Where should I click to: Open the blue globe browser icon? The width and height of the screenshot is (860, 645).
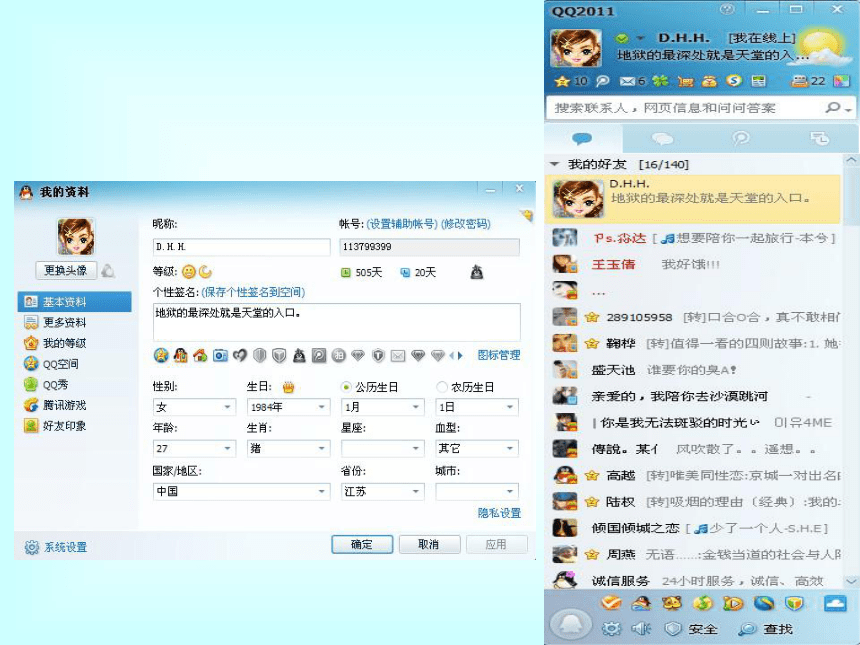point(763,603)
